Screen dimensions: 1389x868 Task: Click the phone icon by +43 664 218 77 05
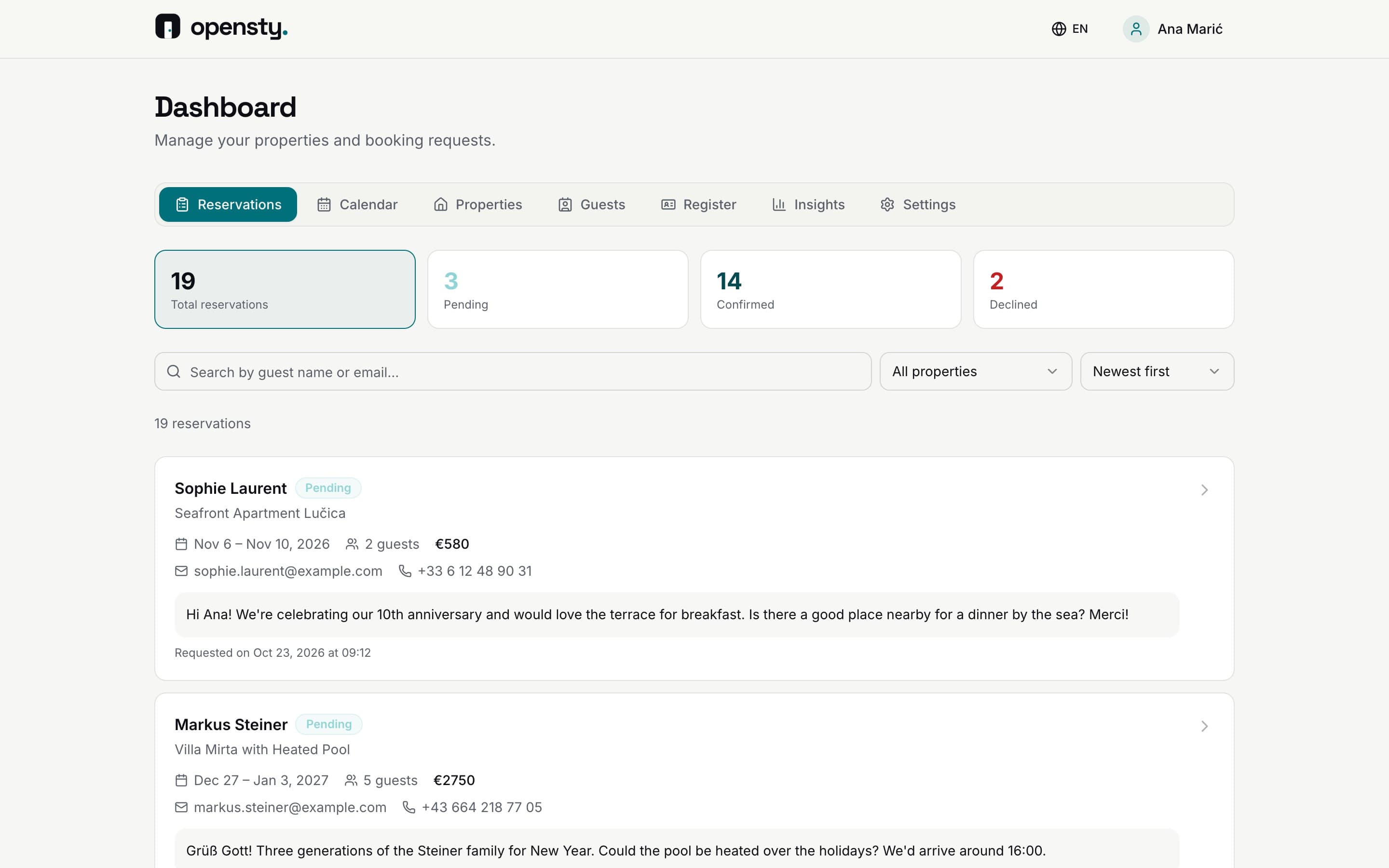pos(409,807)
